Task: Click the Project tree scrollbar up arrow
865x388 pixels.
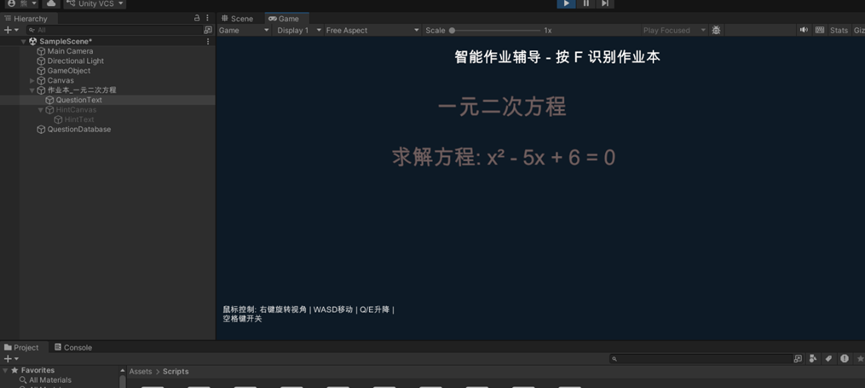Action: click(122, 370)
